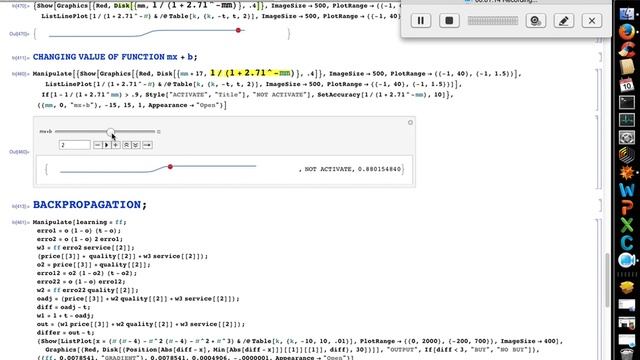Open the striped cube dock icon

tap(627, 155)
